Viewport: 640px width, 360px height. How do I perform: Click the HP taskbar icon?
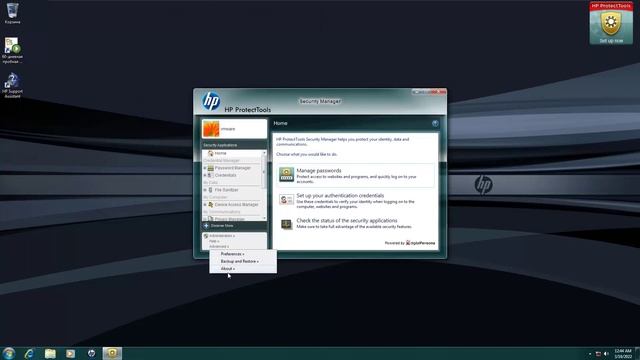click(91, 353)
